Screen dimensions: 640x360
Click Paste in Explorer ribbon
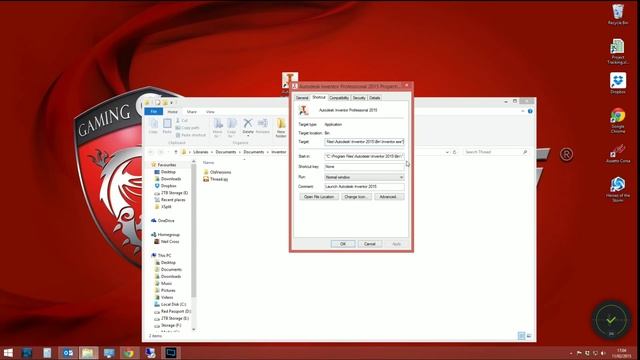point(167,126)
